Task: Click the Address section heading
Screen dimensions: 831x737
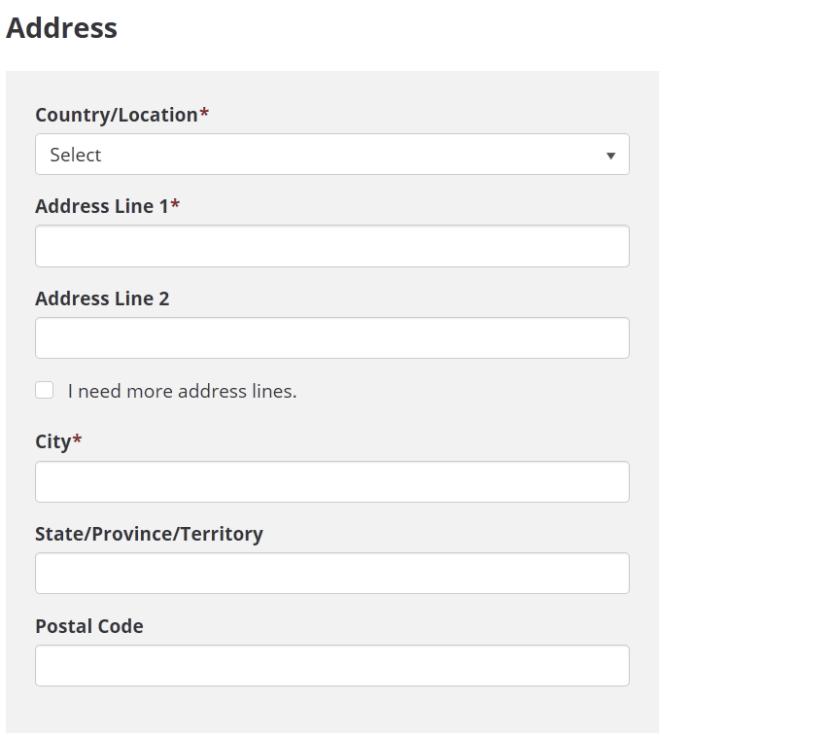Action: (x=61, y=29)
